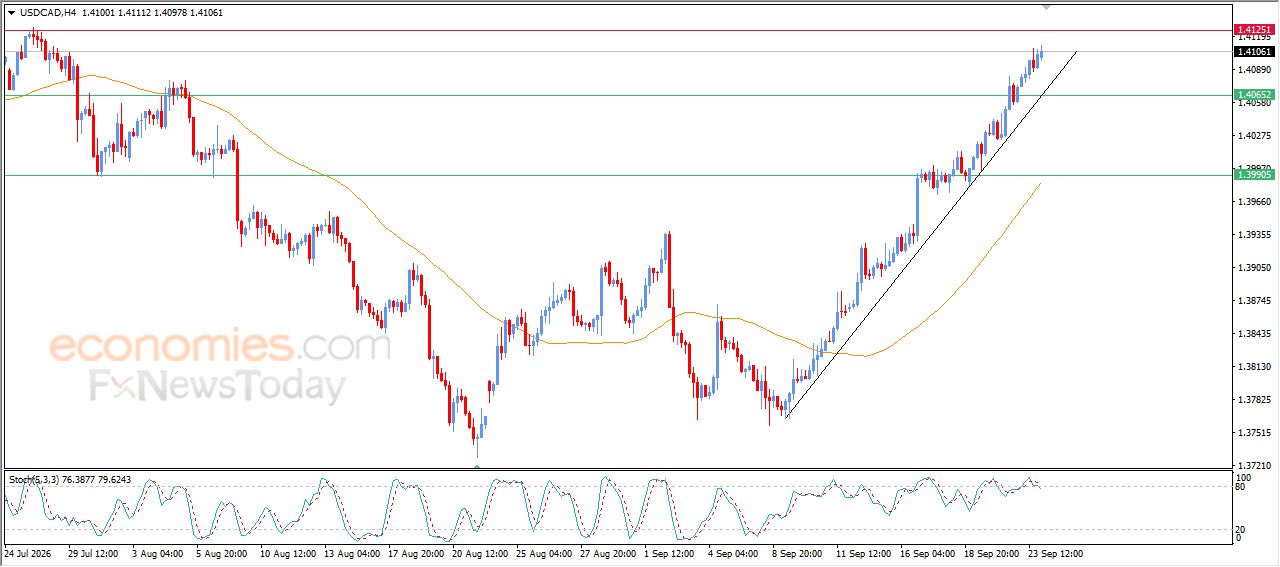The width and height of the screenshot is (1280, 567).
Task: Click the 13 Aug 04:00 time label
Action: [x=351, y=553]
